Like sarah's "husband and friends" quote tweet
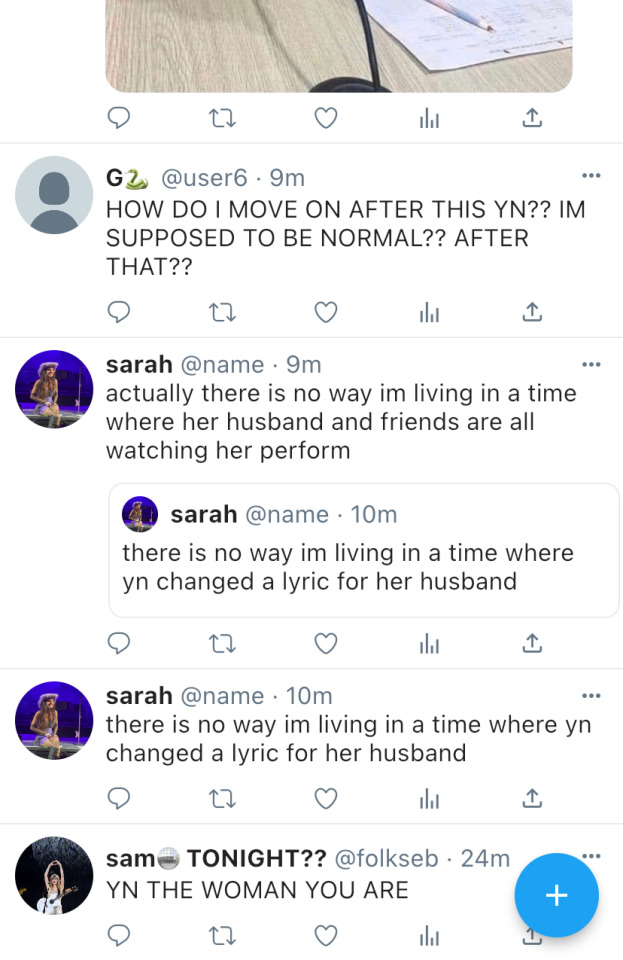 (326, 643)
